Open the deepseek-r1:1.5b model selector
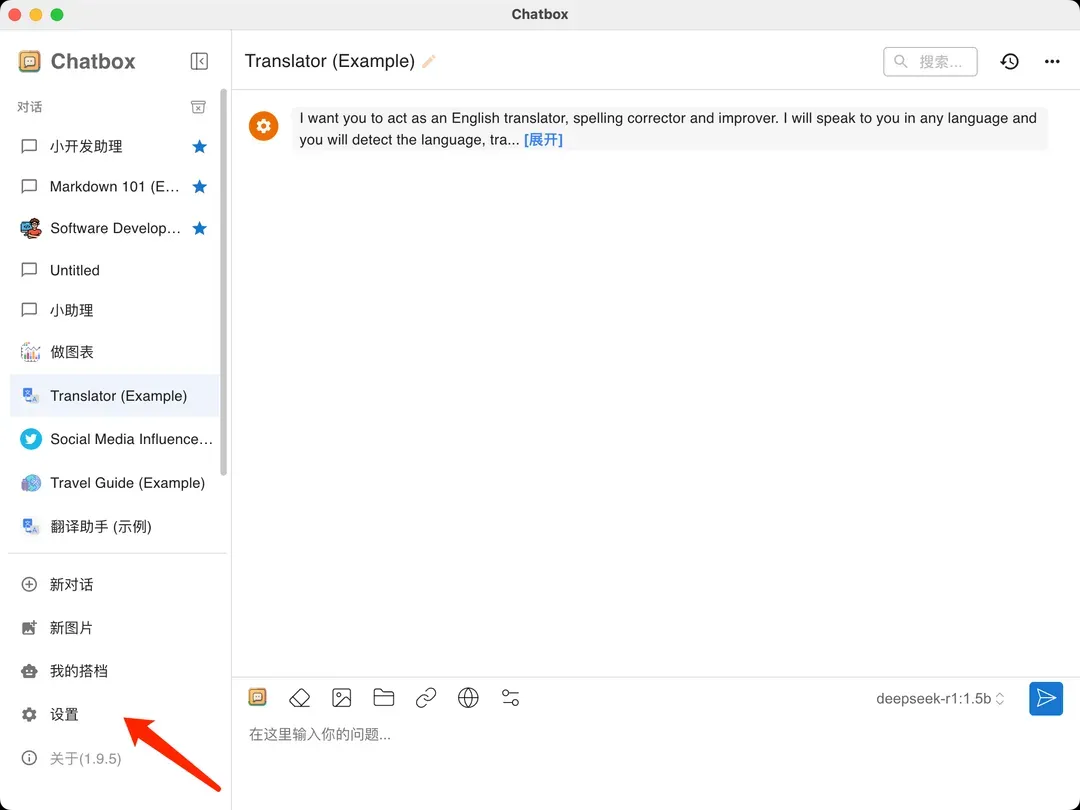The width and height of the screenshot is (1080, 810). (x=940, y=698)
